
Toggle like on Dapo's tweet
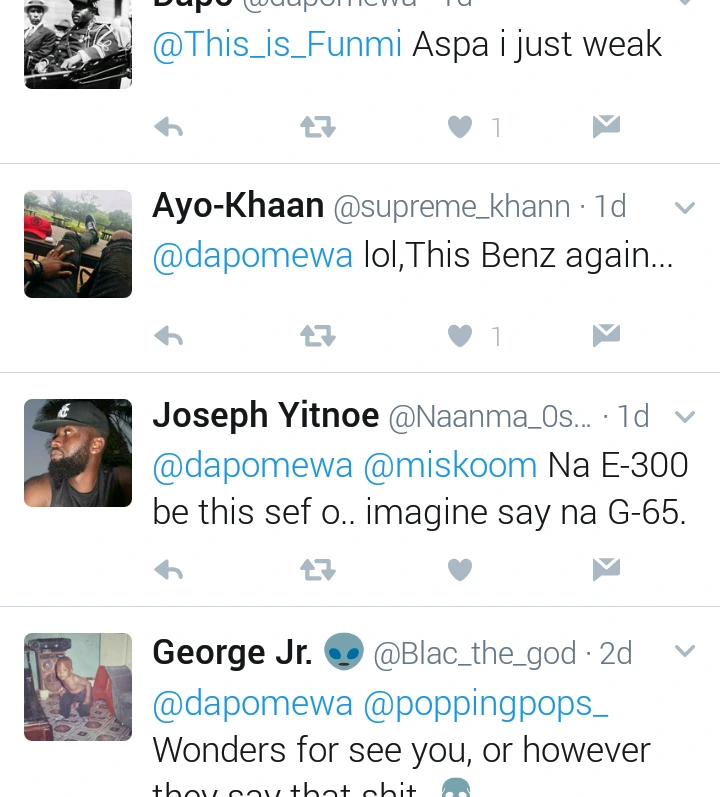point(460,127)
